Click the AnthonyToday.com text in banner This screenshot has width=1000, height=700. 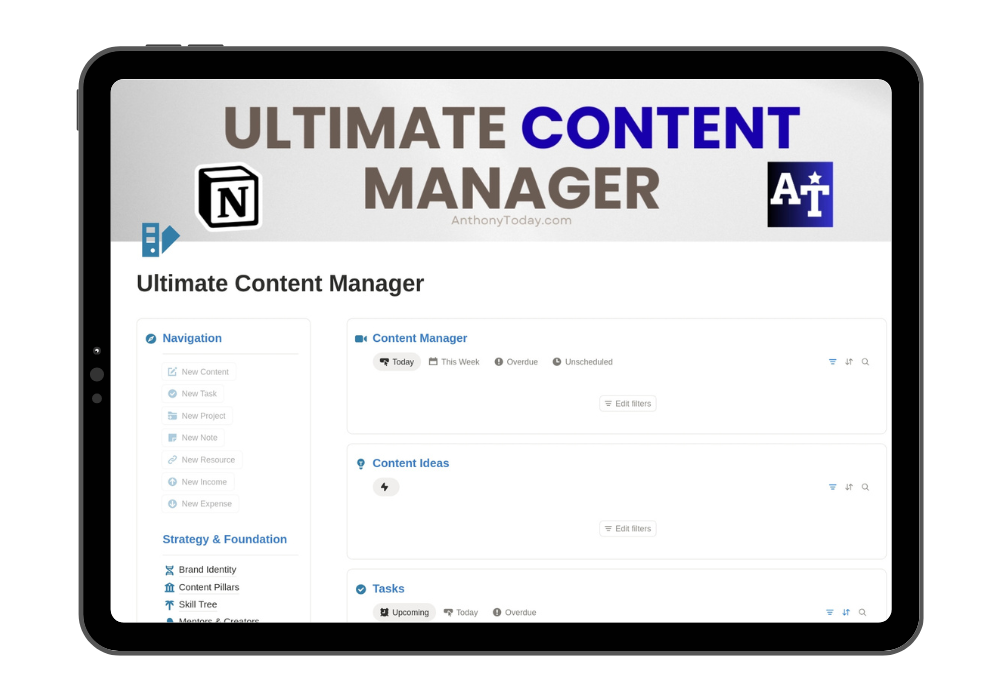pos(511,221)
